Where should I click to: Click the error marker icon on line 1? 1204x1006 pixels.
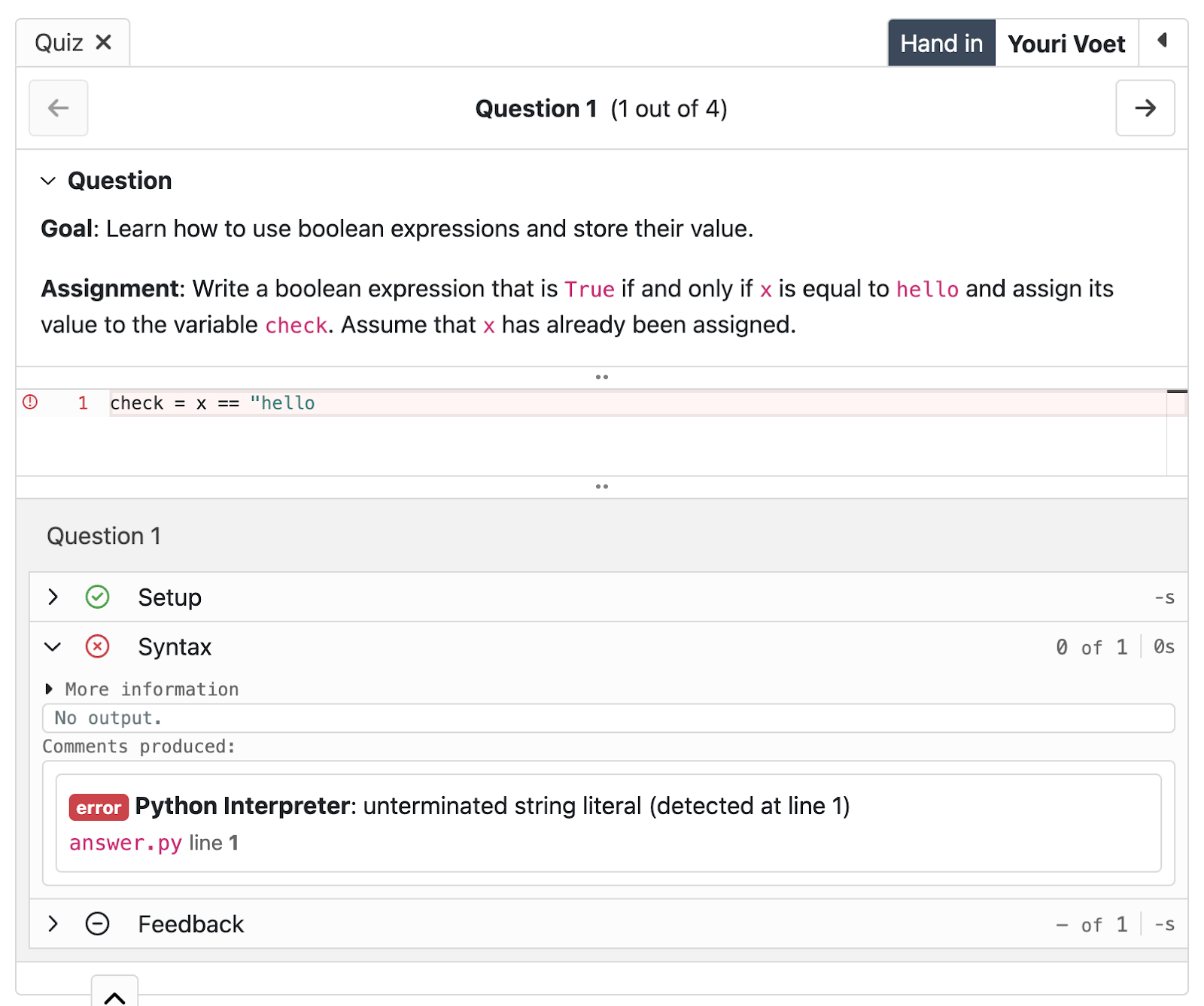30,402
